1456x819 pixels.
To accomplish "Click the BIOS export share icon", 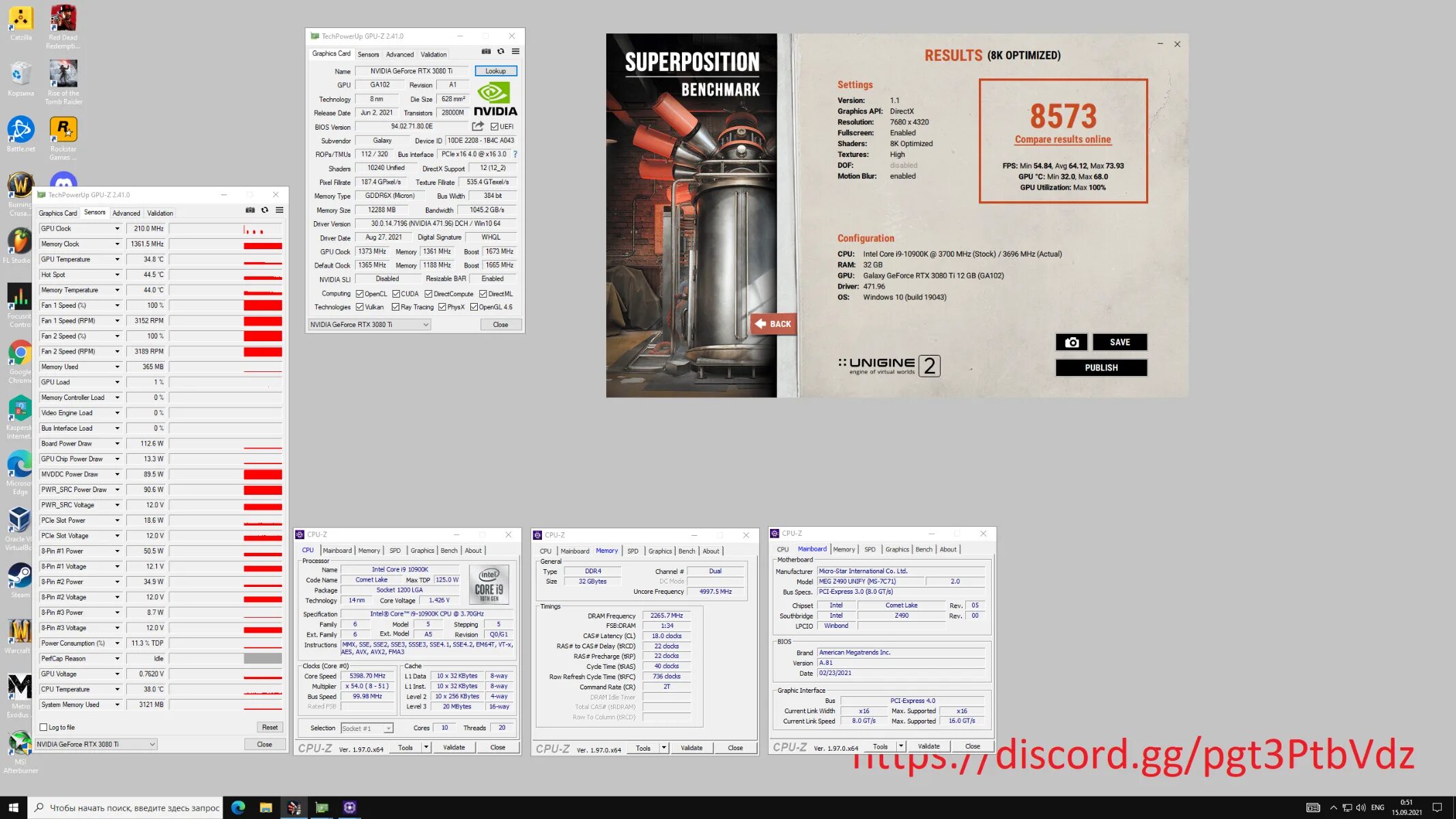I will 478,126.
